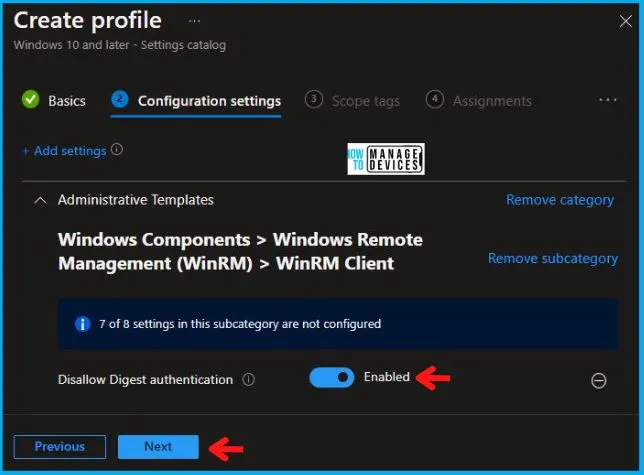The height and width of the screenshot is (475, 644).
Task: Click the Add settings link
Action: pos(65,151)
